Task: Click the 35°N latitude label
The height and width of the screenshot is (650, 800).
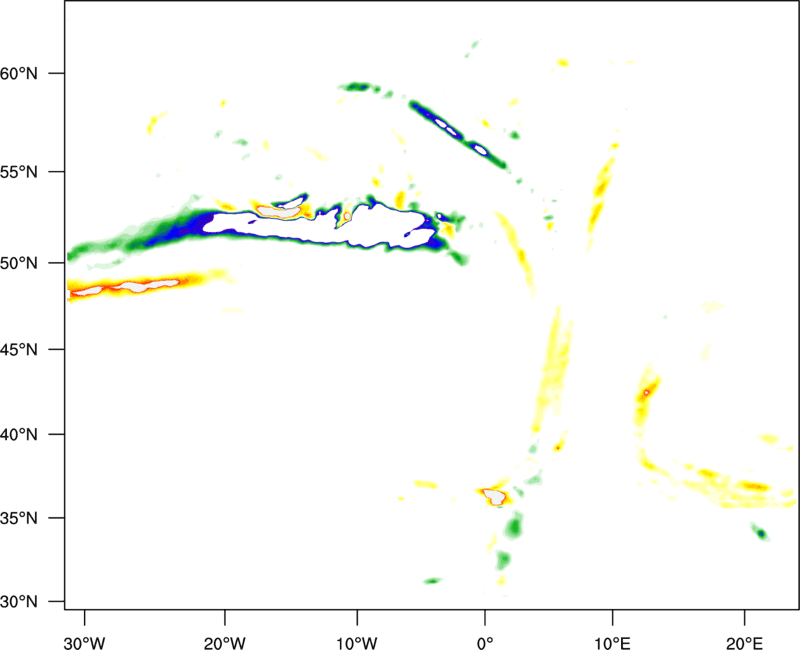Action: pyautogui.click(x=19, y=518)
